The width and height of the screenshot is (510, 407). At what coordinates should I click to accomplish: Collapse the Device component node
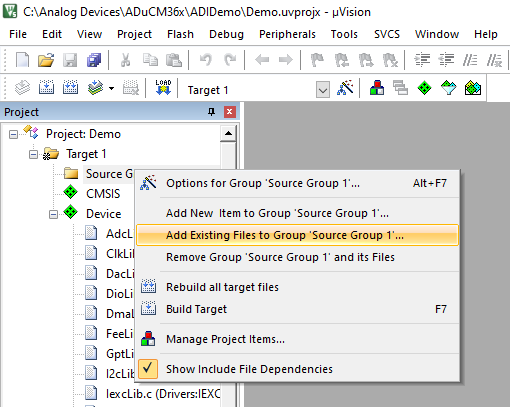click(x=53, y=214)
